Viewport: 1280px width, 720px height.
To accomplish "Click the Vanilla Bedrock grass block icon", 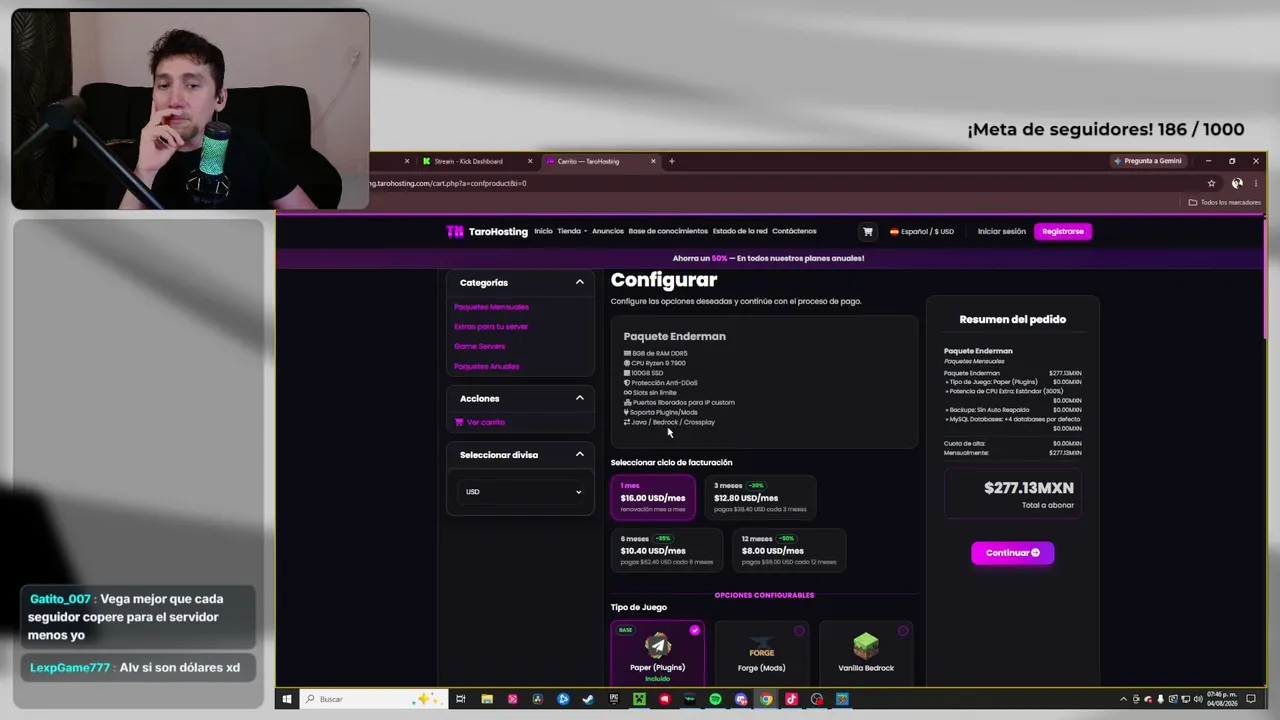I will point(866,645).
